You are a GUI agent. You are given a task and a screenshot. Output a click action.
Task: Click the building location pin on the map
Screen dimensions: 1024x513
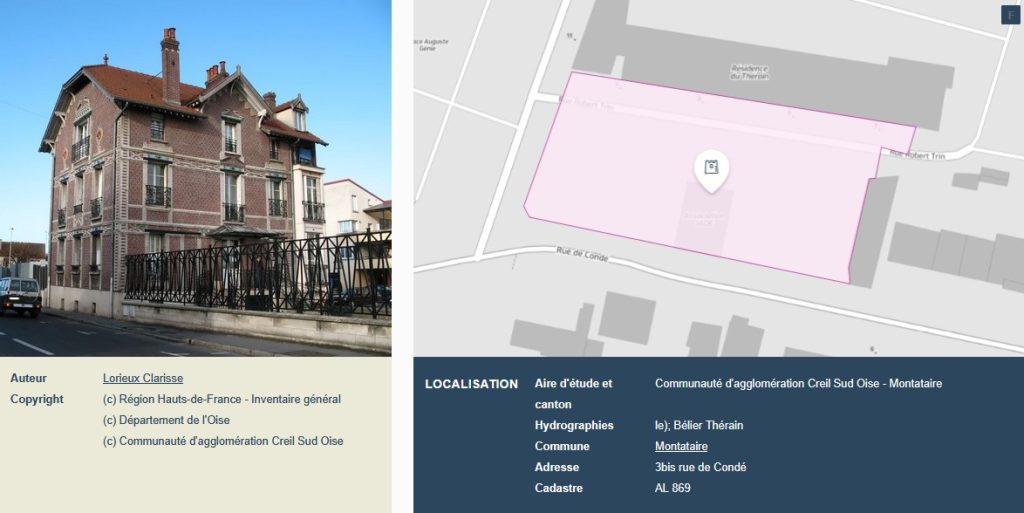pyautogui.click(x=711, y=169)
